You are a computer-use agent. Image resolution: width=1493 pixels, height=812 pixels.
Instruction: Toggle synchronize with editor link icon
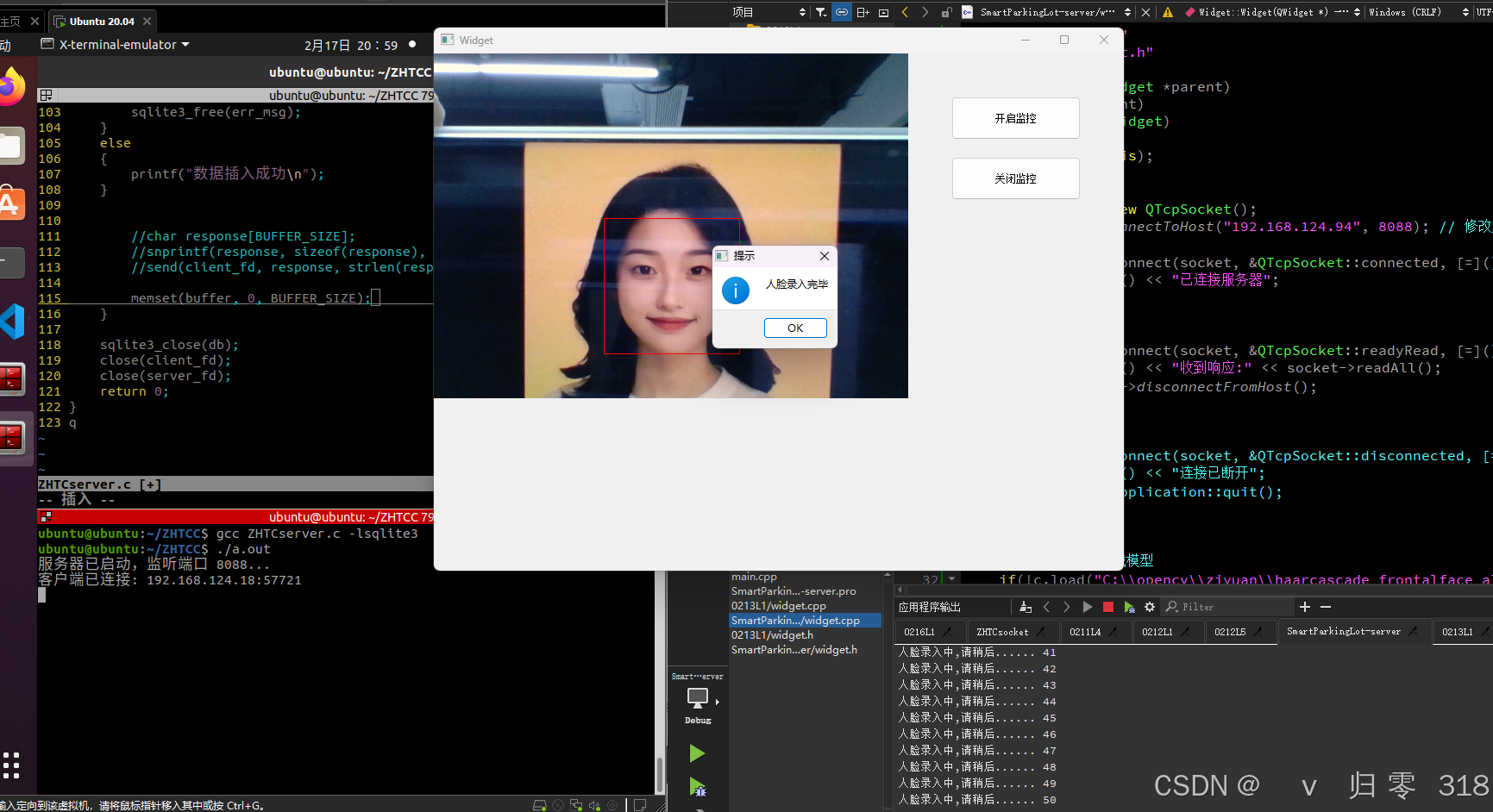point(842,12)
